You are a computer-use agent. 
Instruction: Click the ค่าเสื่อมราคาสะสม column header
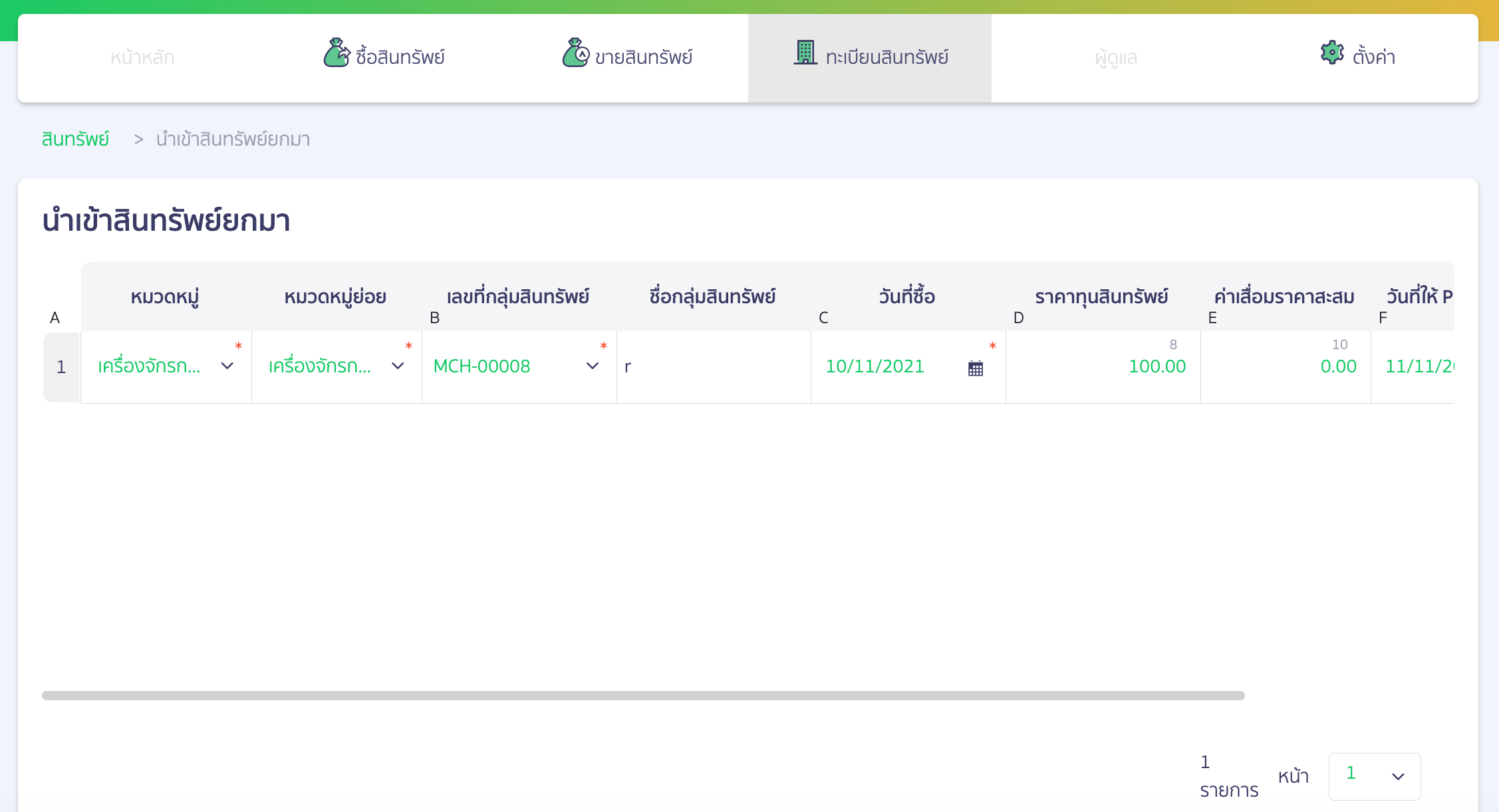coord(1284,297)
